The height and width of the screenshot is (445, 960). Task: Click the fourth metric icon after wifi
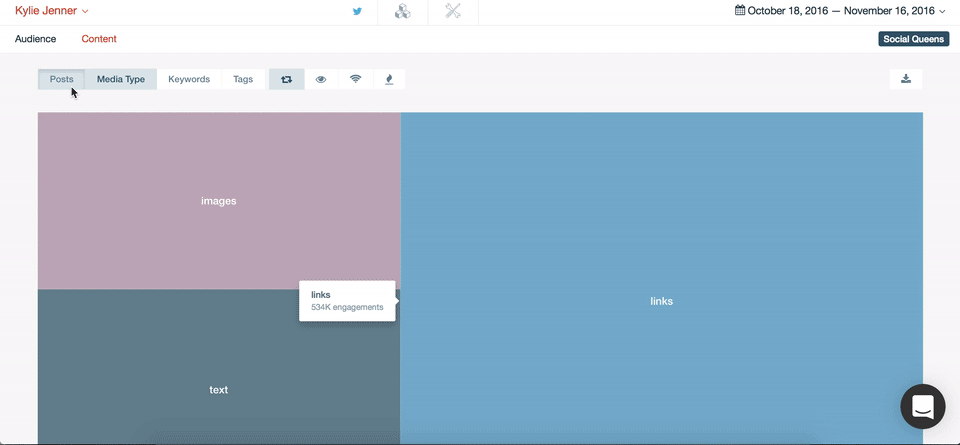pyautogui.click(x=389, y=79)
